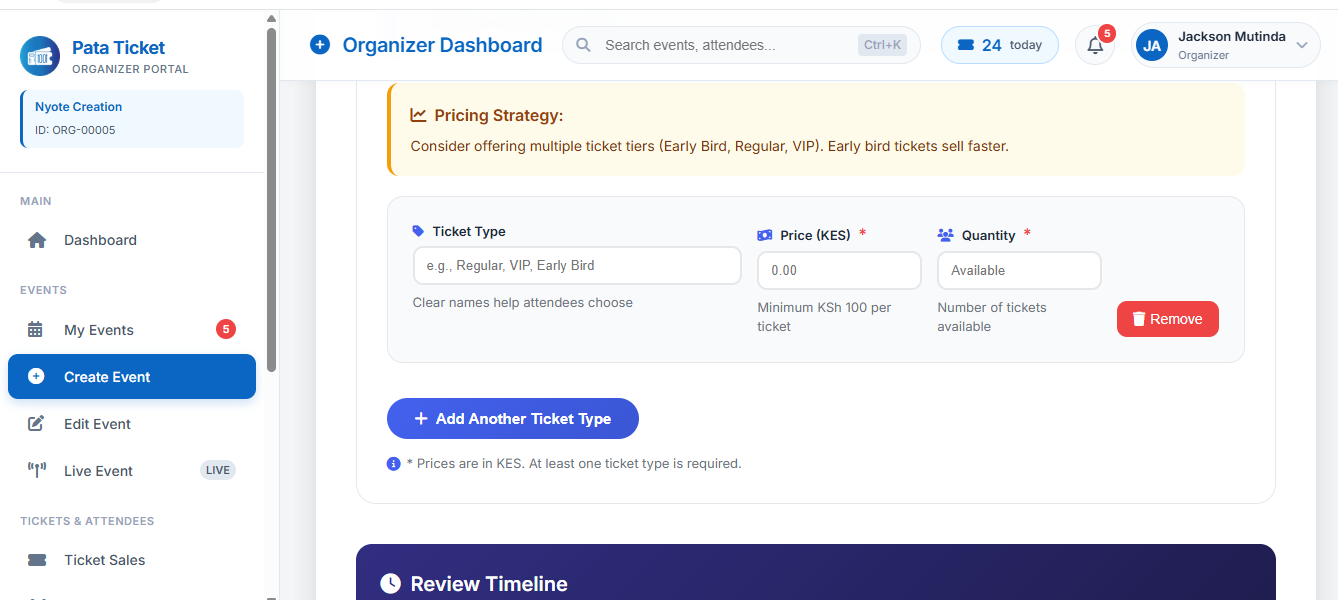Image resolution: width=1338 pixels, height=600 pixels.
Task: Open Live Event in the sidebar
Action: click(98, 471)
